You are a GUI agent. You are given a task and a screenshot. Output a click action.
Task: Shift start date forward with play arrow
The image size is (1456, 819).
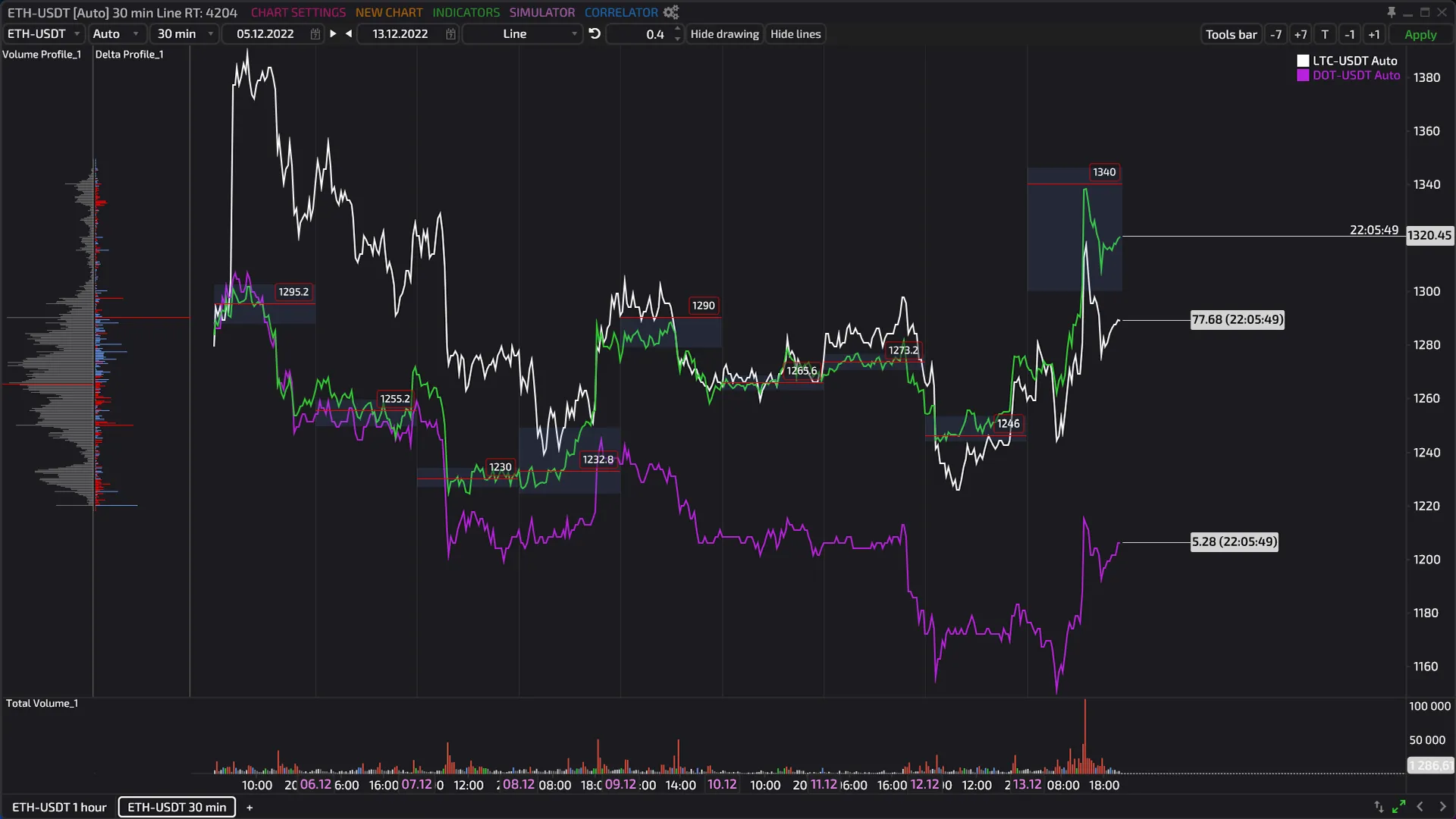(333, 34)
